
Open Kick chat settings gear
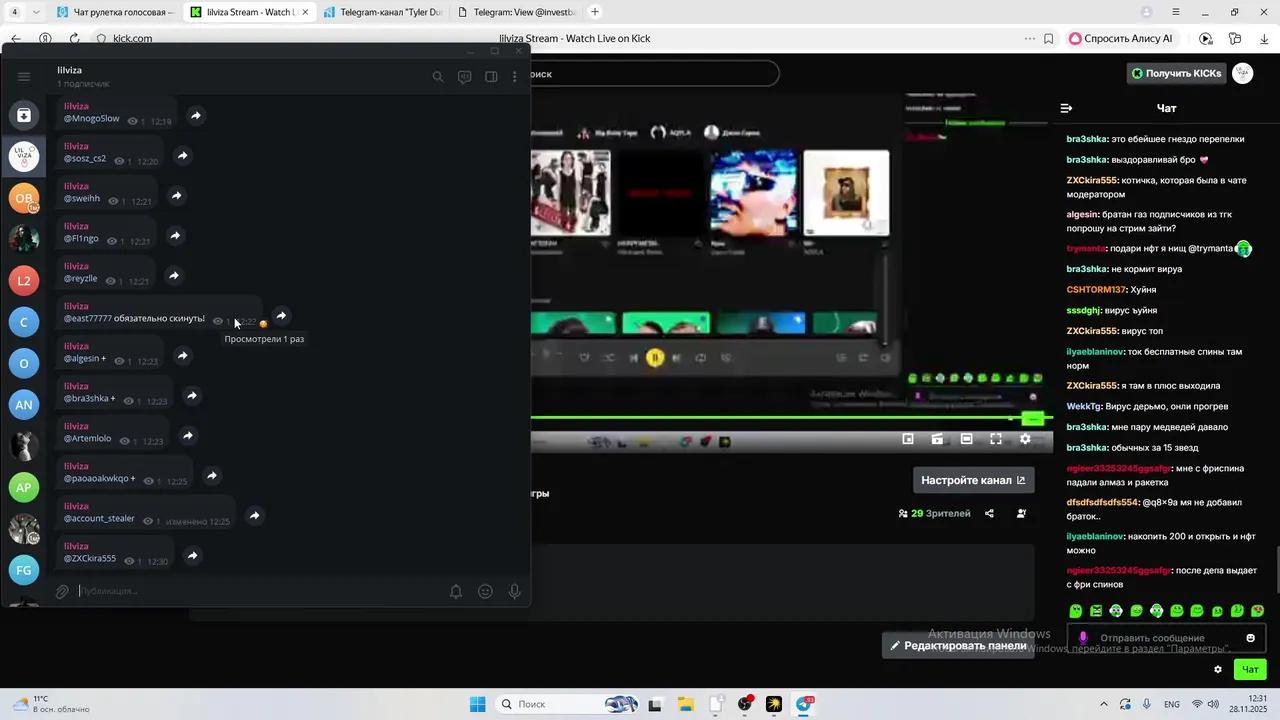click(1218, 670)
